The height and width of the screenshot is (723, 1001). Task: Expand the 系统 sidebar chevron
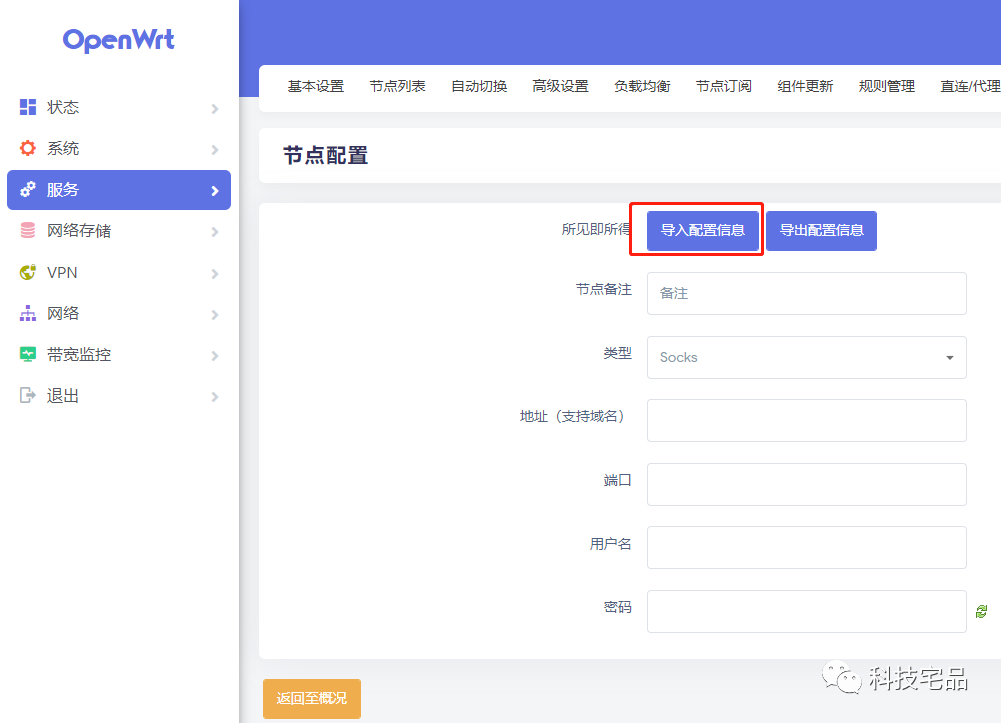pos(214,148)
